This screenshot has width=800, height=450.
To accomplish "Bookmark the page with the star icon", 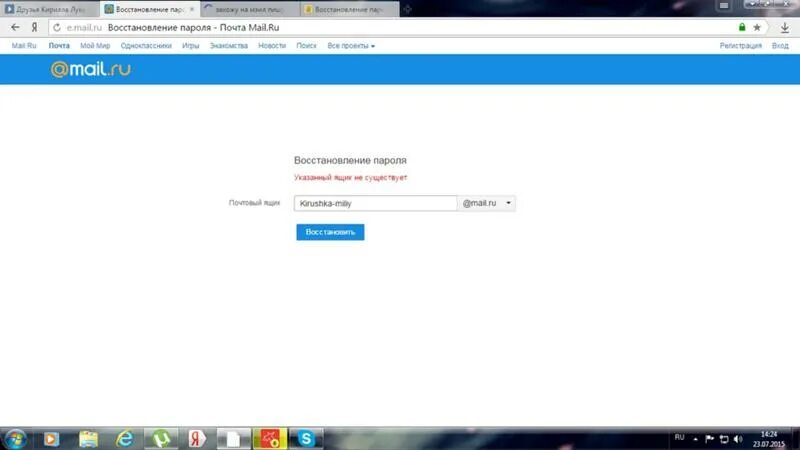I will tap(757, 28).
